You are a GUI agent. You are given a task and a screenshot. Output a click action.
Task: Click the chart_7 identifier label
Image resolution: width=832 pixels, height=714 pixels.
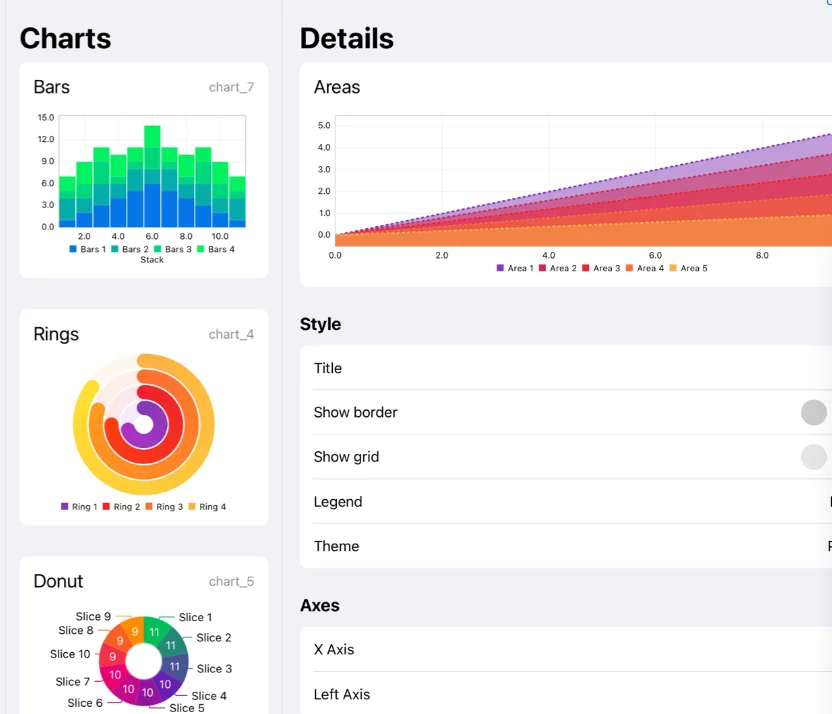pos(231,87)
